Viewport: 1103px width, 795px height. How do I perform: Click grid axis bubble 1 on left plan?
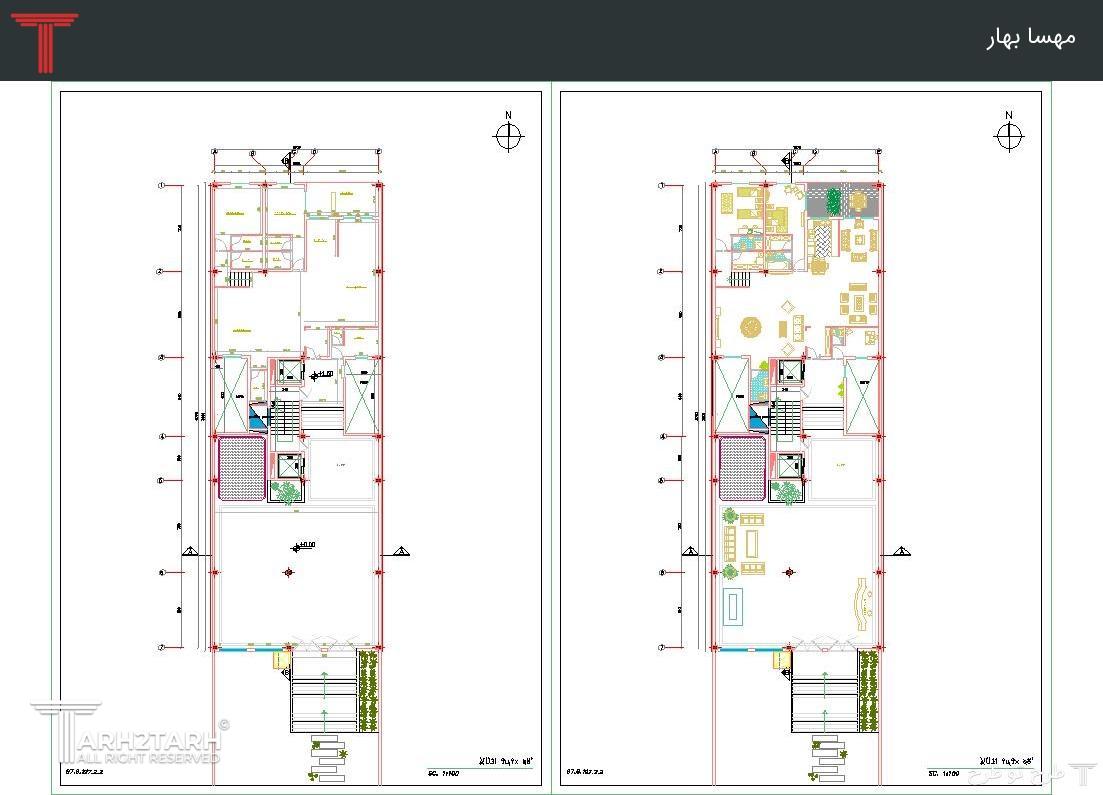click(160, 185)
